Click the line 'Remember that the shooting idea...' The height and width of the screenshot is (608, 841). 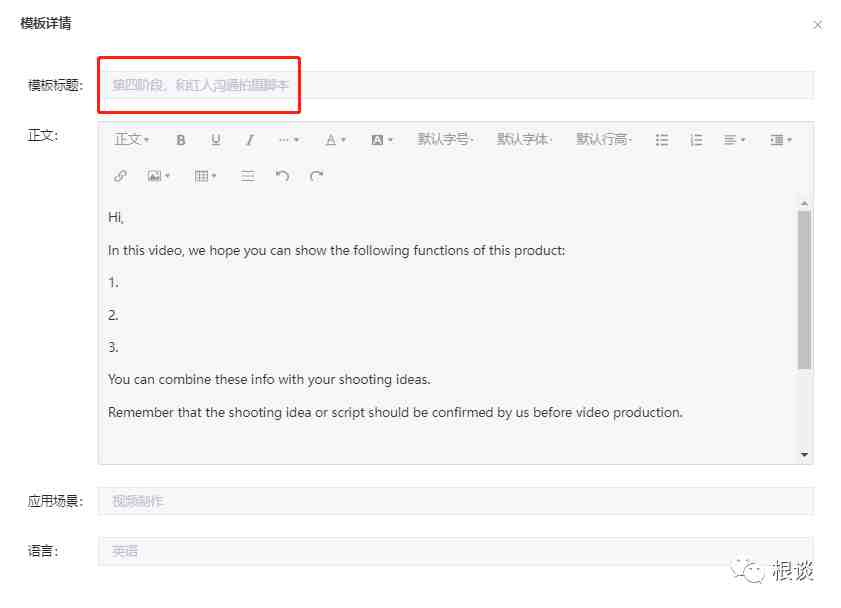(x=395, y=412)
